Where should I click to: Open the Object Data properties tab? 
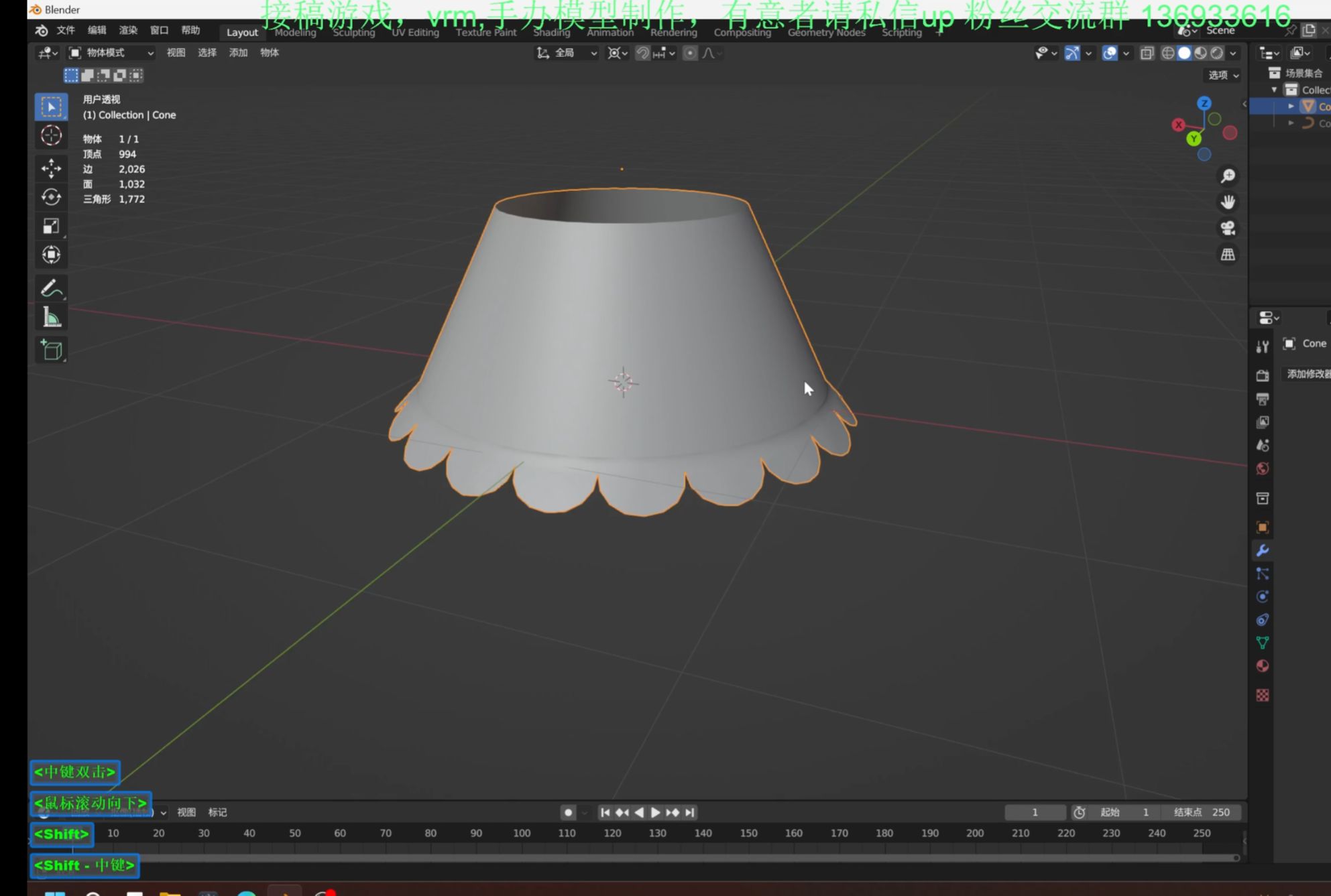[1263, 643]
